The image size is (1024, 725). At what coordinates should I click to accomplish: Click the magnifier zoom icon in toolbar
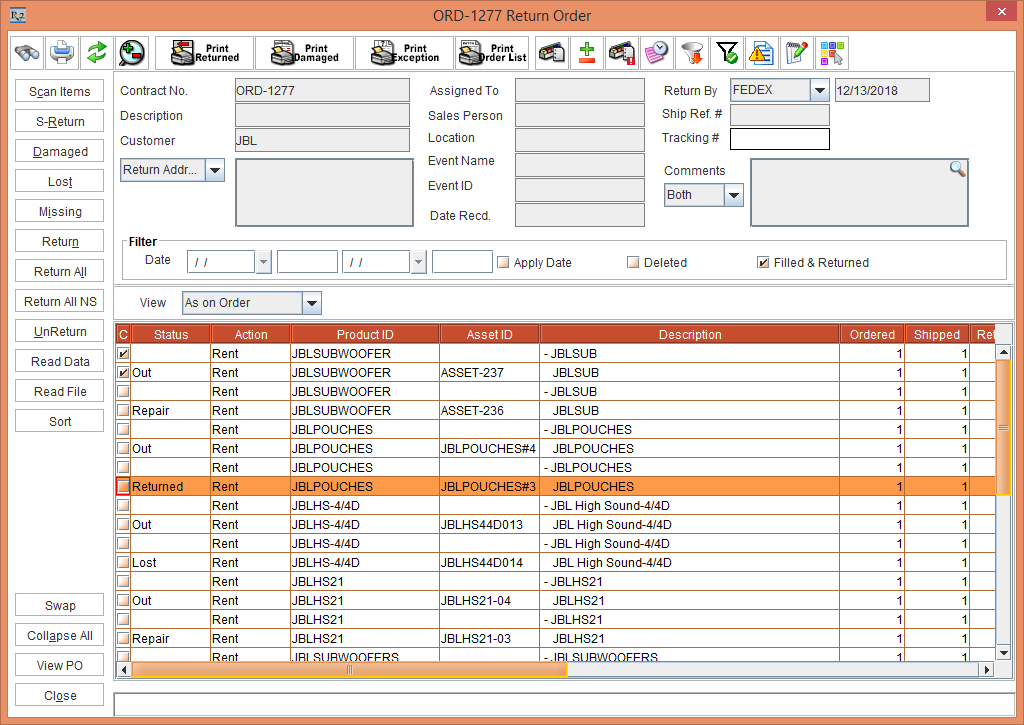coord(130,52)
